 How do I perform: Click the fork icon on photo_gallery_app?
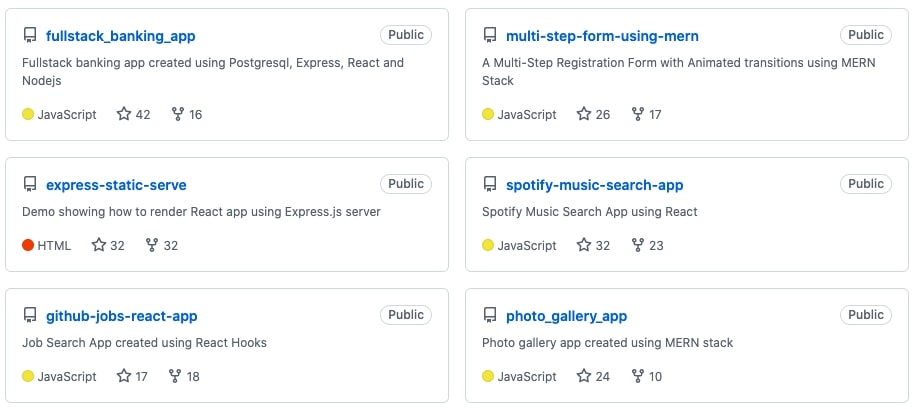pos(638,376)
